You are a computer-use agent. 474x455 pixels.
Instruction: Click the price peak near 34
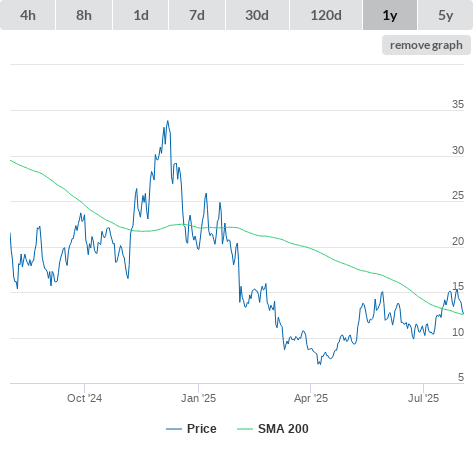coord(168,121)
